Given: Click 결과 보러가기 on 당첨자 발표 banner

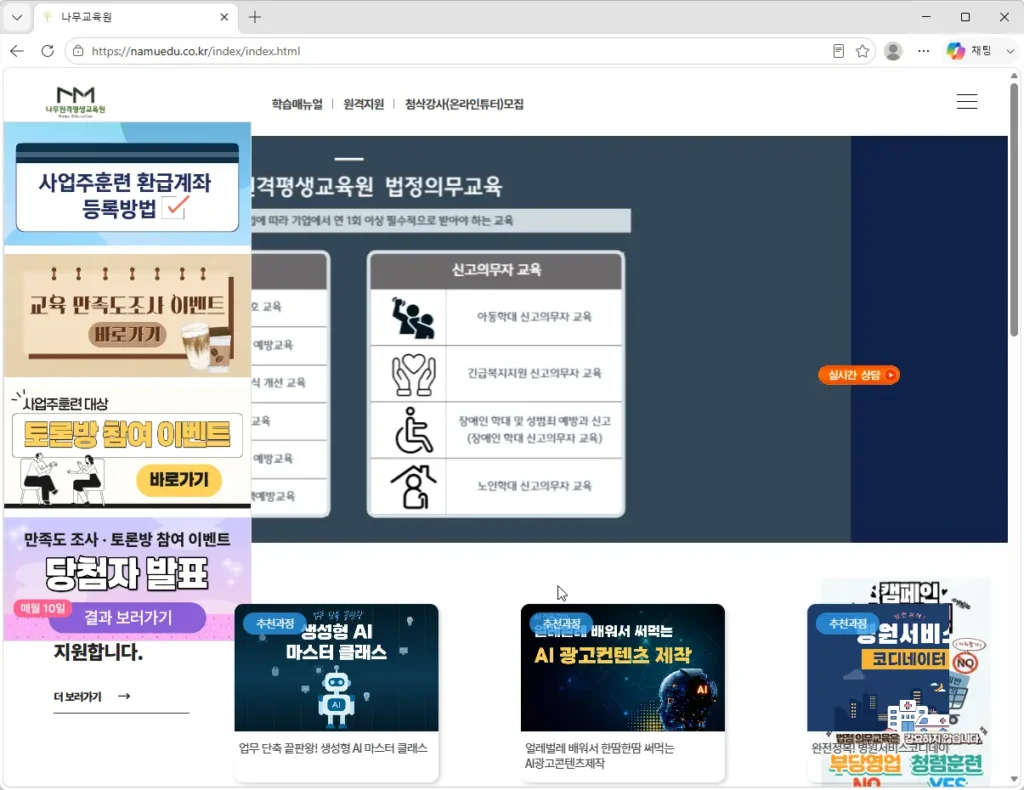Looking at the screenshot, I should 127,617.
